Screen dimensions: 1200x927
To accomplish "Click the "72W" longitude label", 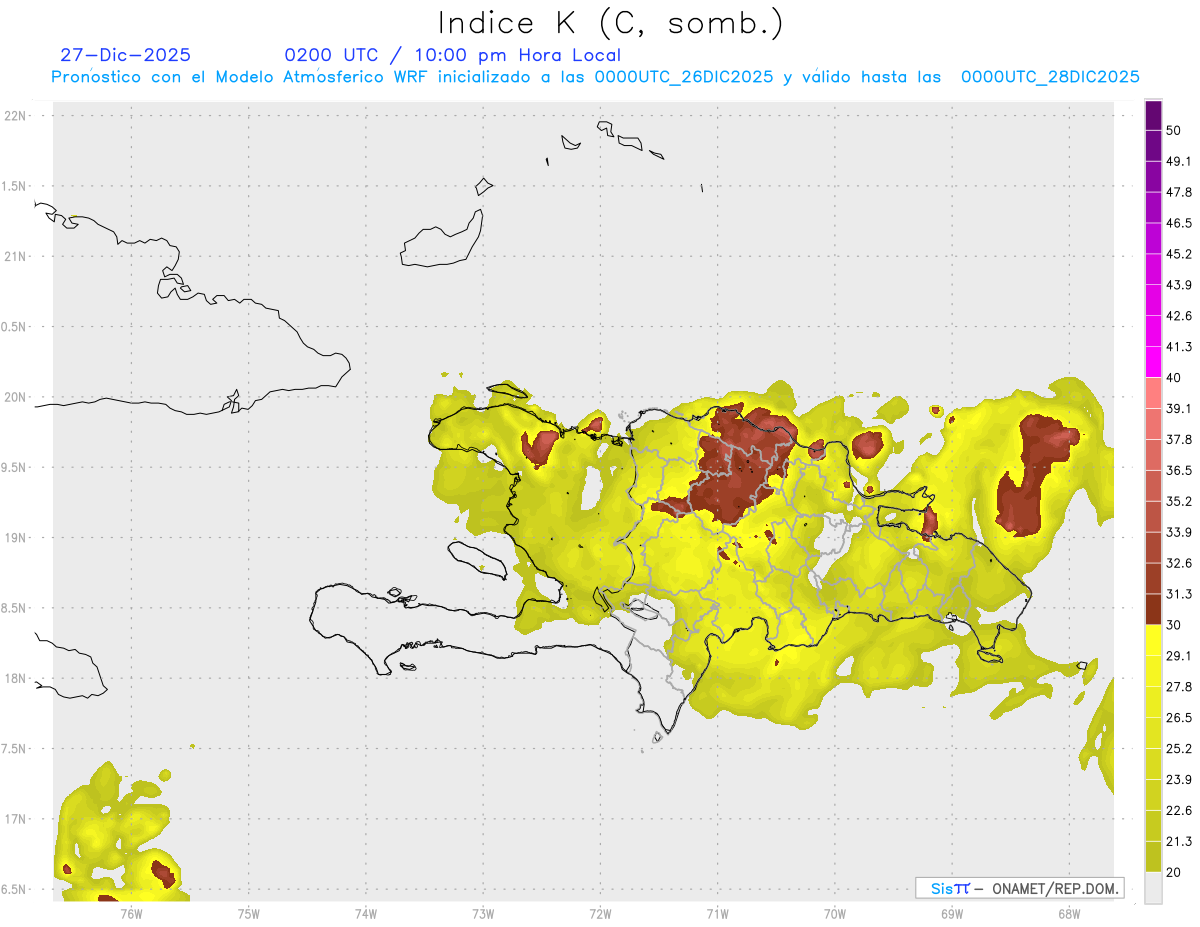I will point(600,914).
